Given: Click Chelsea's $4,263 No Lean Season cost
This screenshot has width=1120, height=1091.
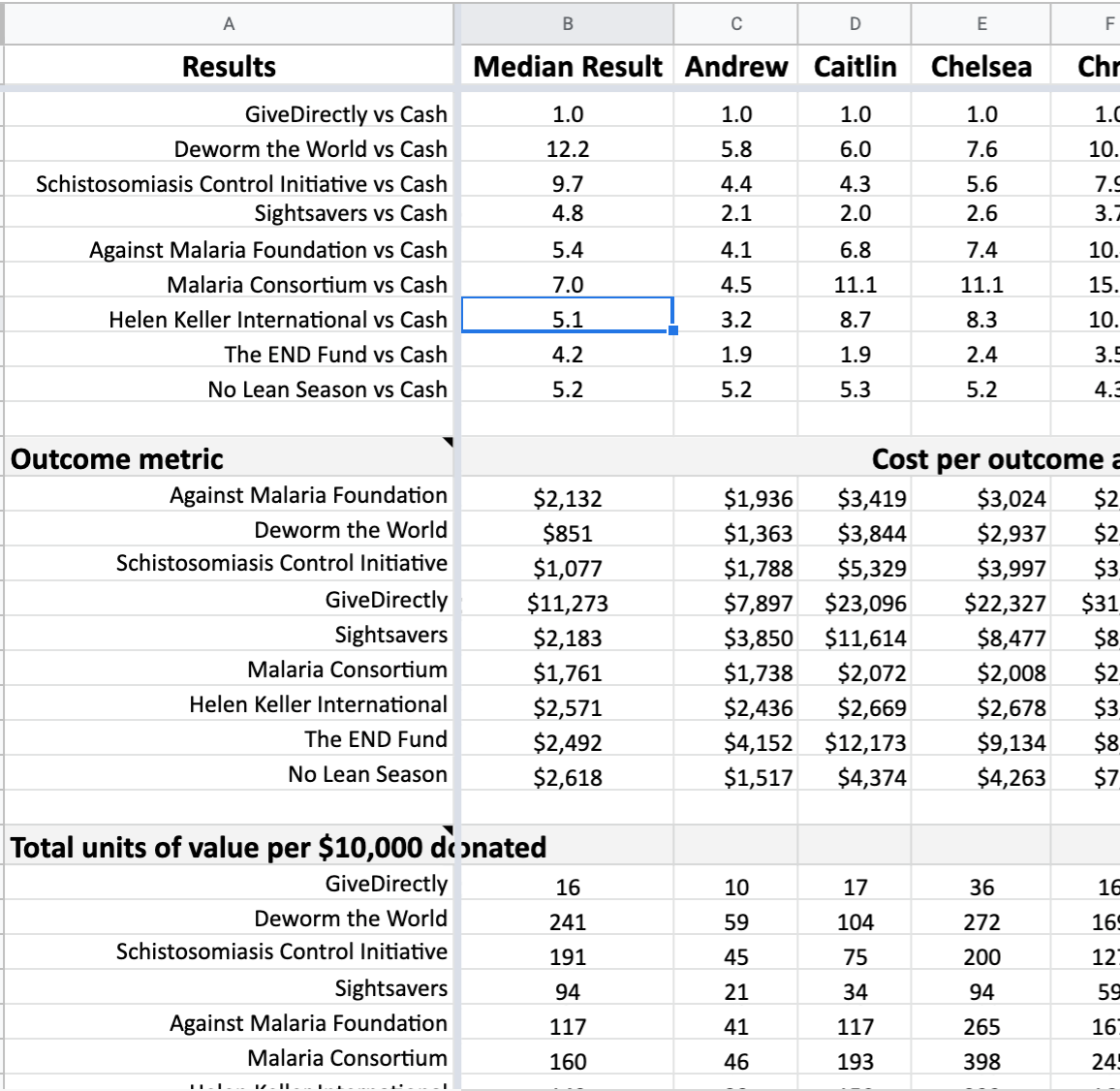Looking at the screenshot, I should pyautogui.click(x=1011, y=778).
